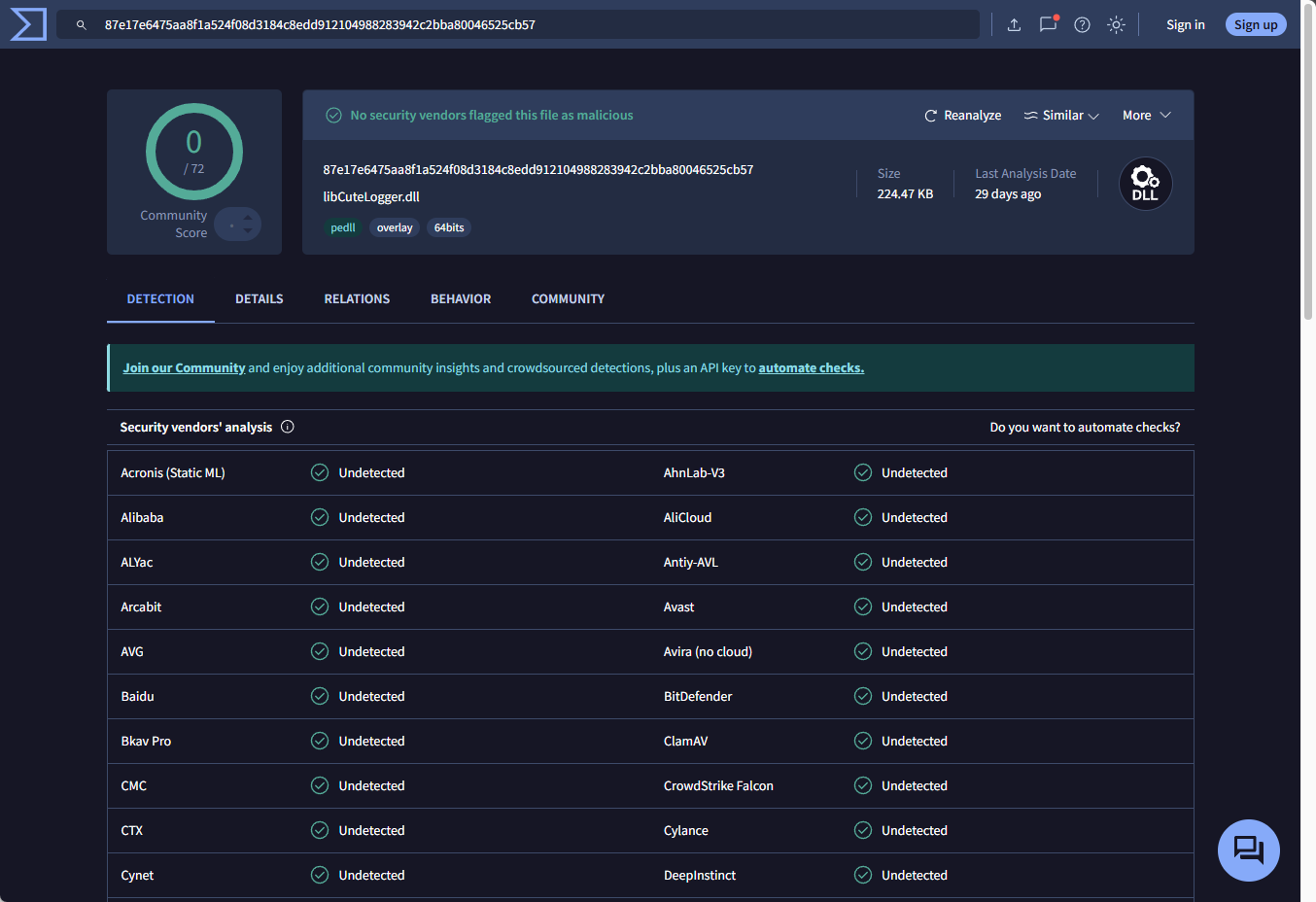Click the Community Score label
Screen dimensions: 1316x902
(x=174, y=225)
